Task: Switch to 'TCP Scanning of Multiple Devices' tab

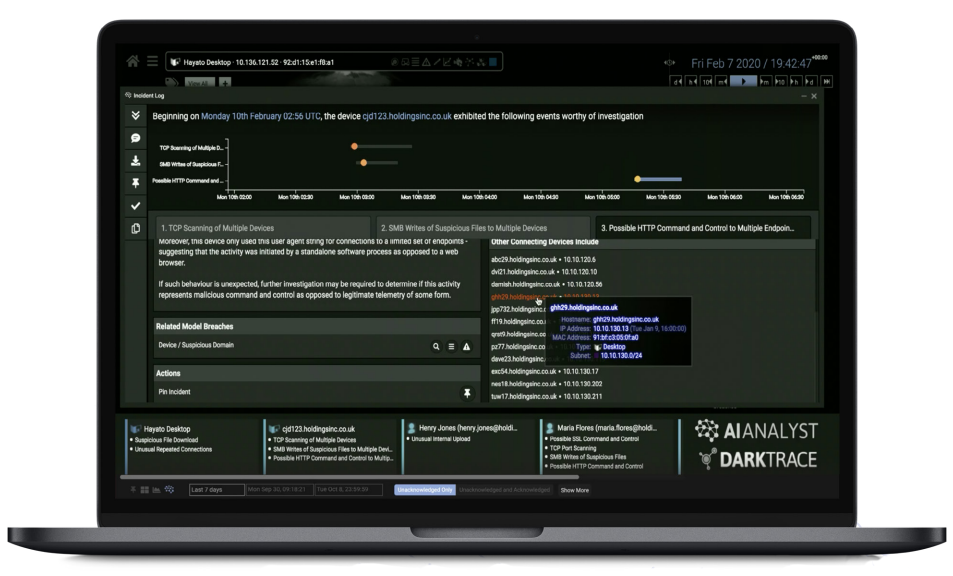Action: [x=260, y=228]
